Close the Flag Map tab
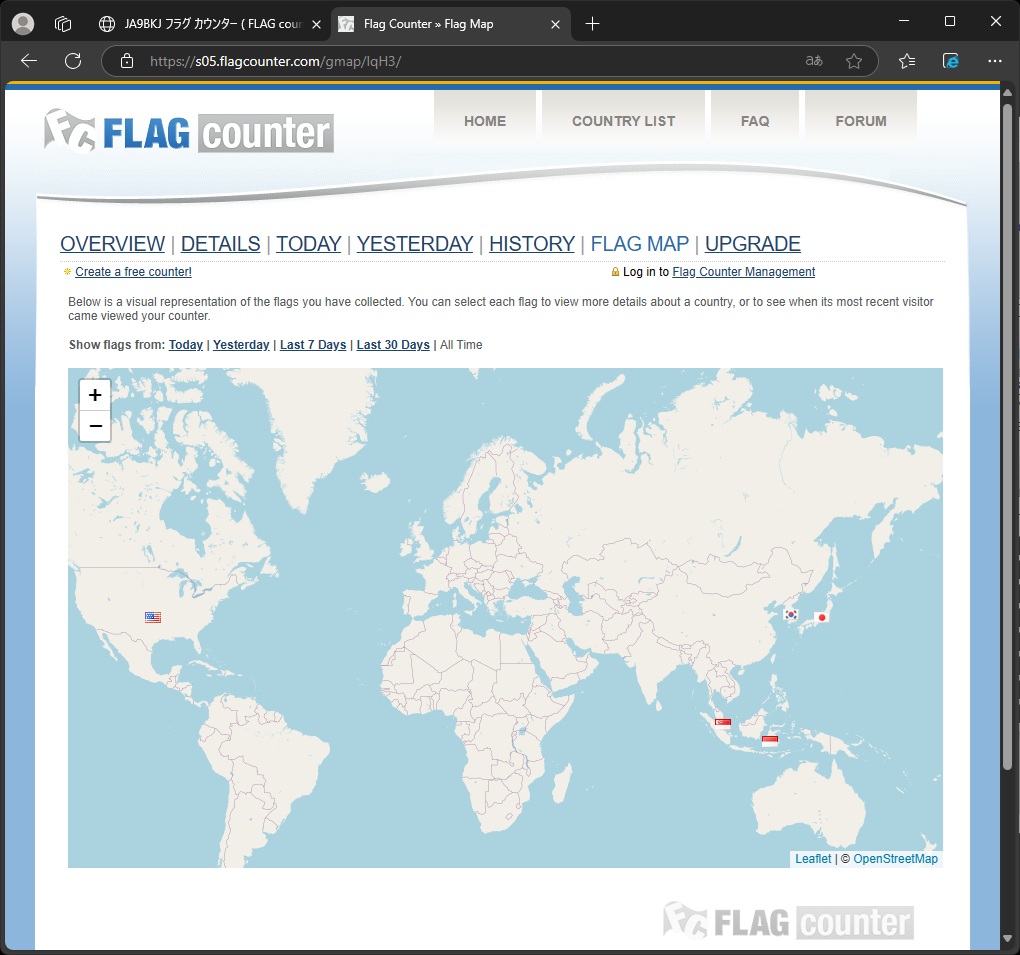This screenshot has height=955, width=1020. [x=556, y=24]
